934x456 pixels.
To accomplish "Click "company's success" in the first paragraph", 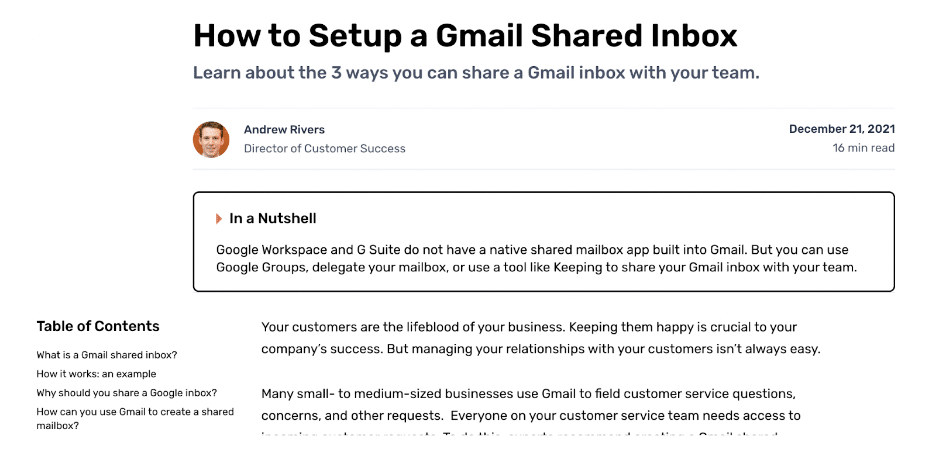I will [321, 349].
